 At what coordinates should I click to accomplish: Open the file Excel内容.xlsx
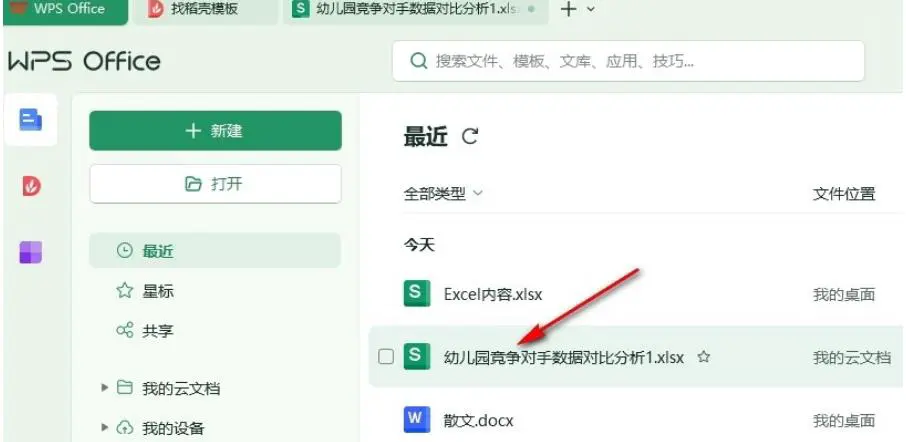coord(493,295)
